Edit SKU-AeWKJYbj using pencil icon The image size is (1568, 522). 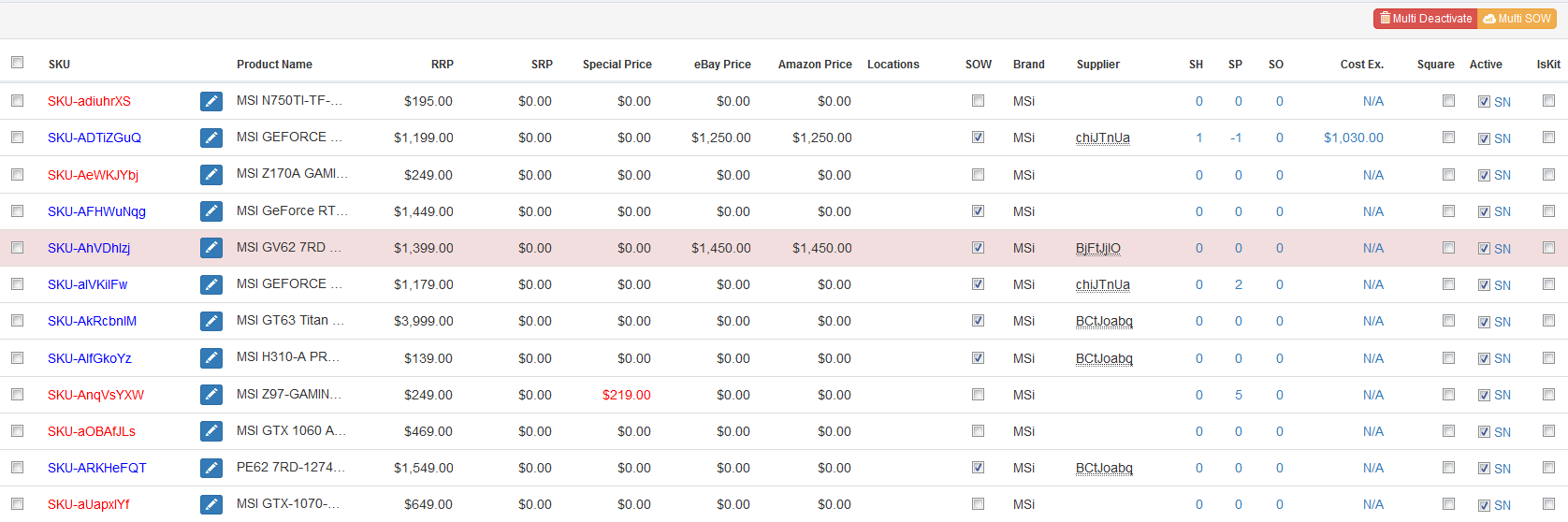click(211, 175)
